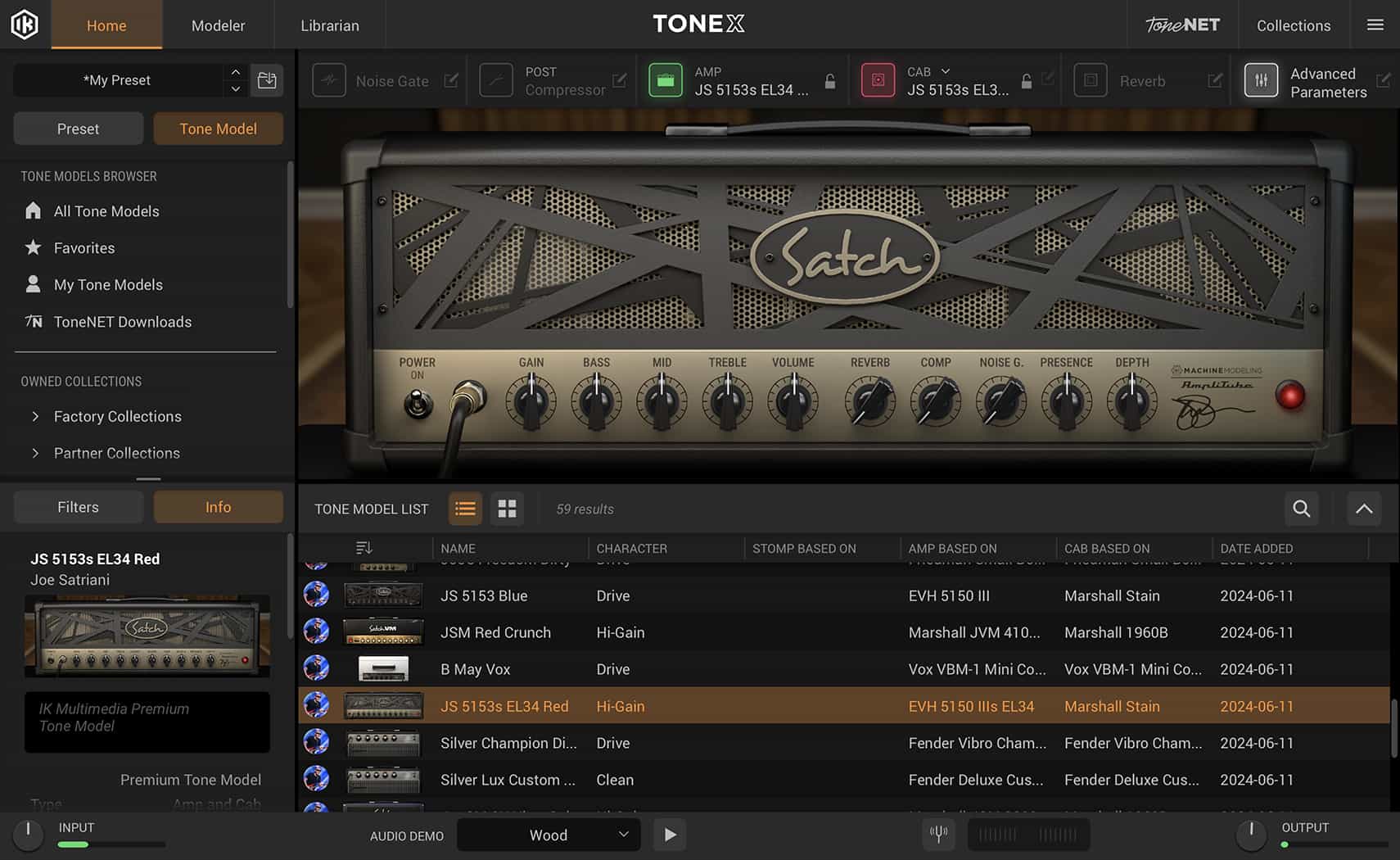The width and height of the screenshot is (1400, 860).
Task: Switch to the Modeler tab
Action: pyautogui.click(x=217, y=25)
